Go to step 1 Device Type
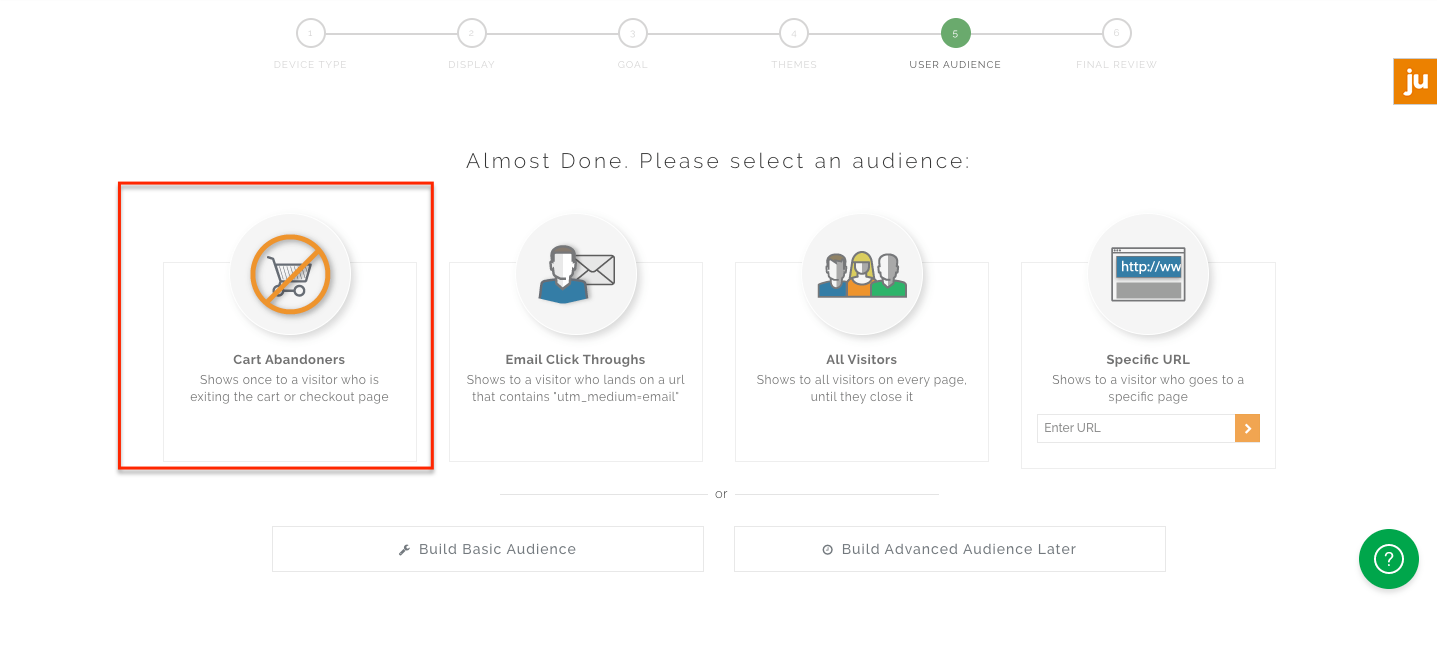Image resolution: width=1437 pixels, height=645 pixels. point(310,34)
